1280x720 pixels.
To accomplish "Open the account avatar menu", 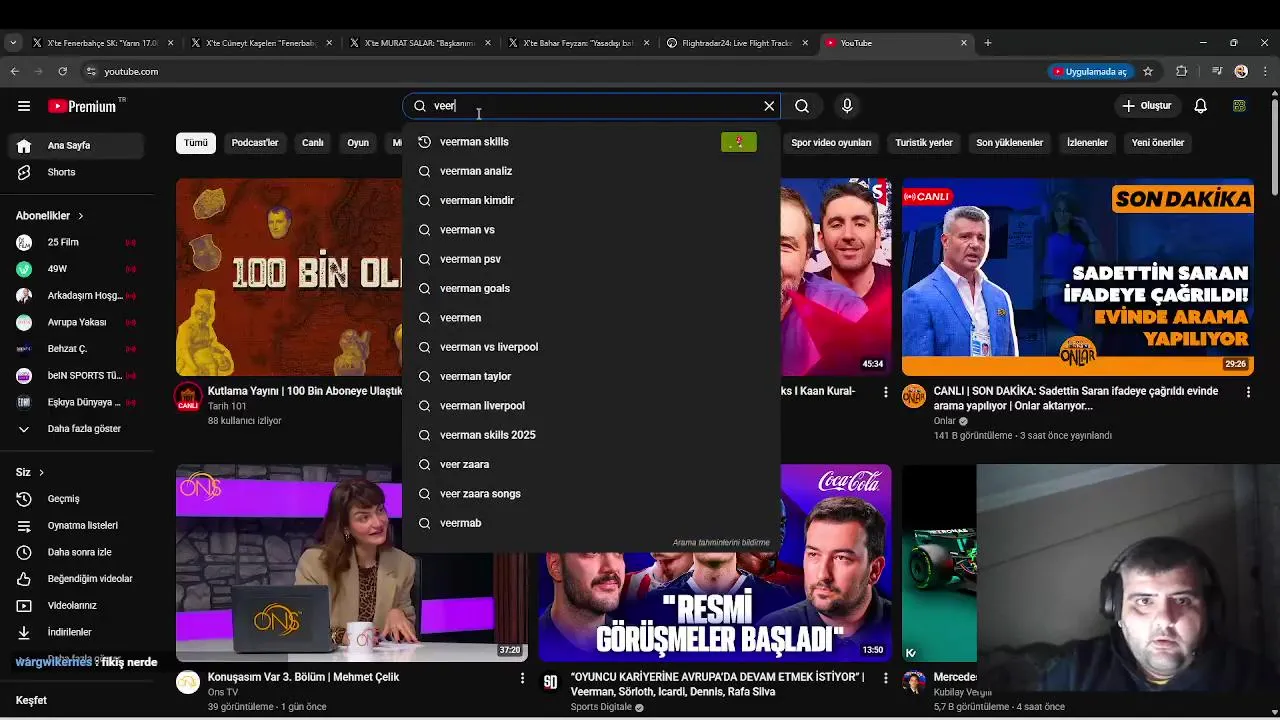I will (x=1239, y=106).
